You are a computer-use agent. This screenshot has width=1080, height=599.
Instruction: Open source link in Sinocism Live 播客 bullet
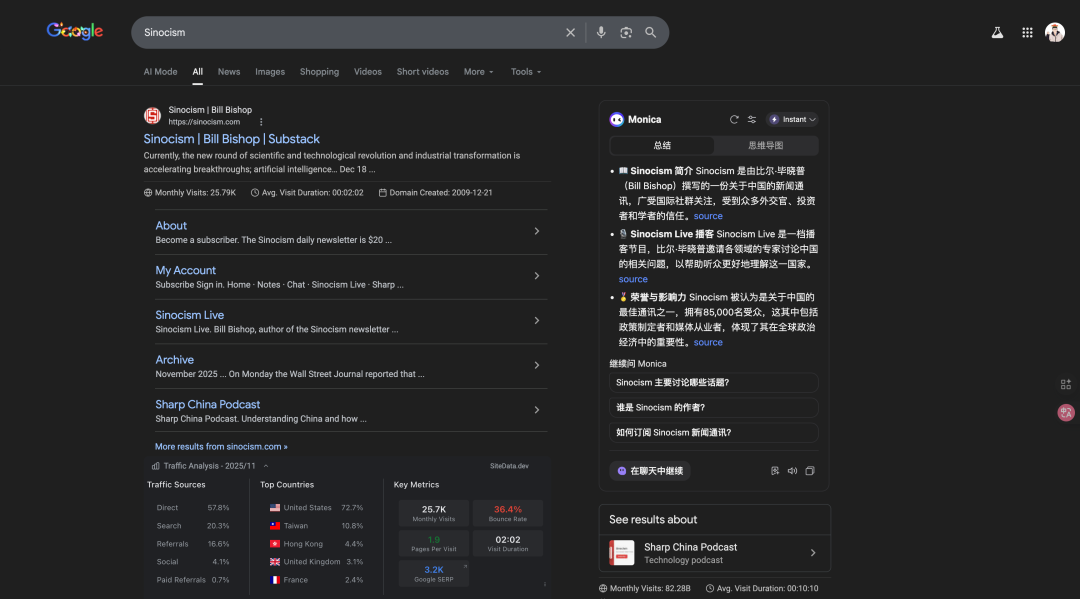pyautogui.click(x=633, y=280)
